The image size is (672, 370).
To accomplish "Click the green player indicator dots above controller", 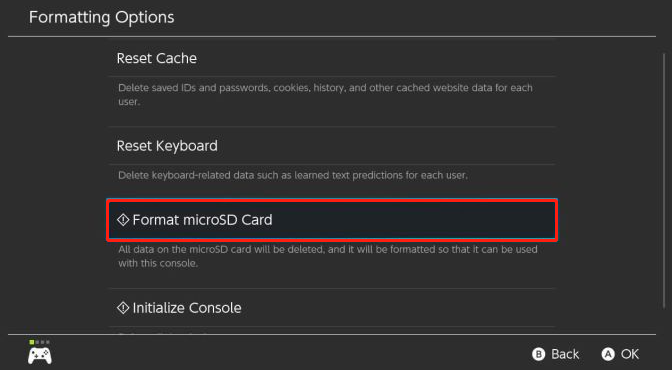I will [x=39, y=342].
